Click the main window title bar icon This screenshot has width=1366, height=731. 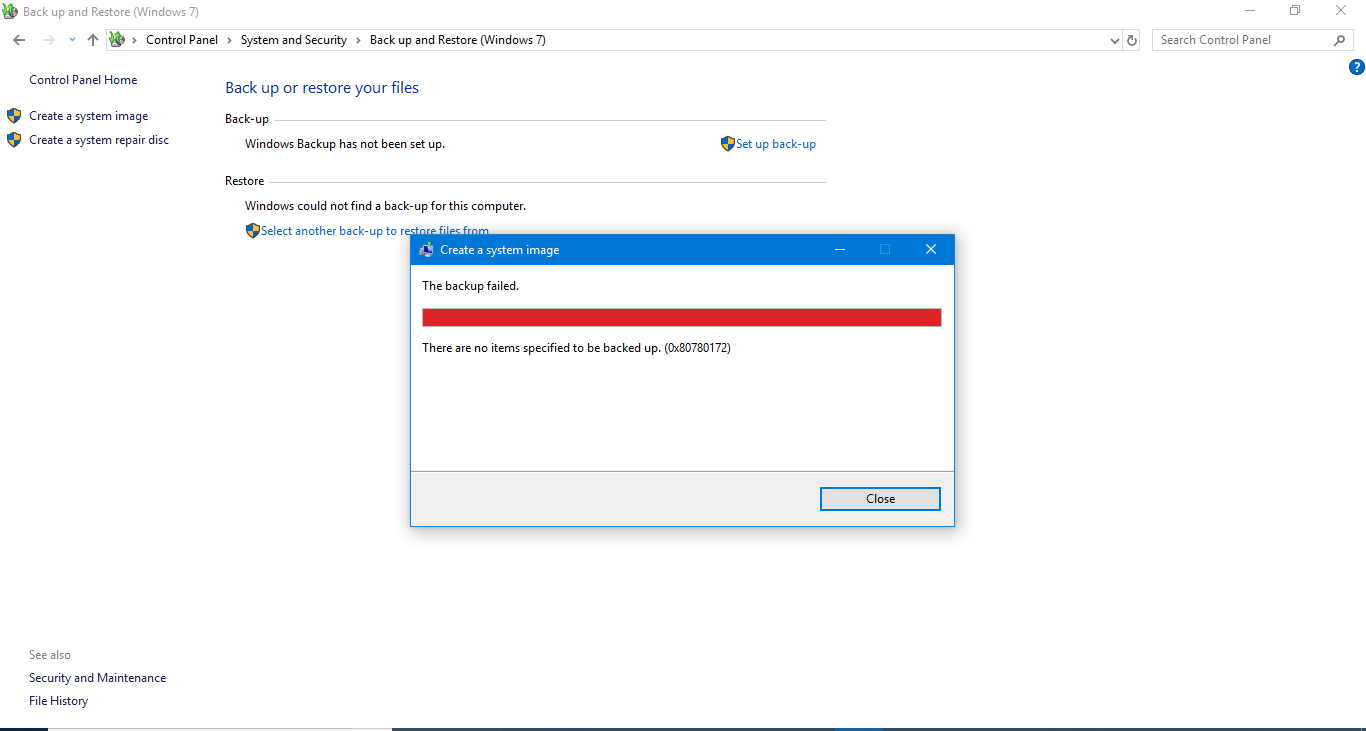[x=11, y=11]
